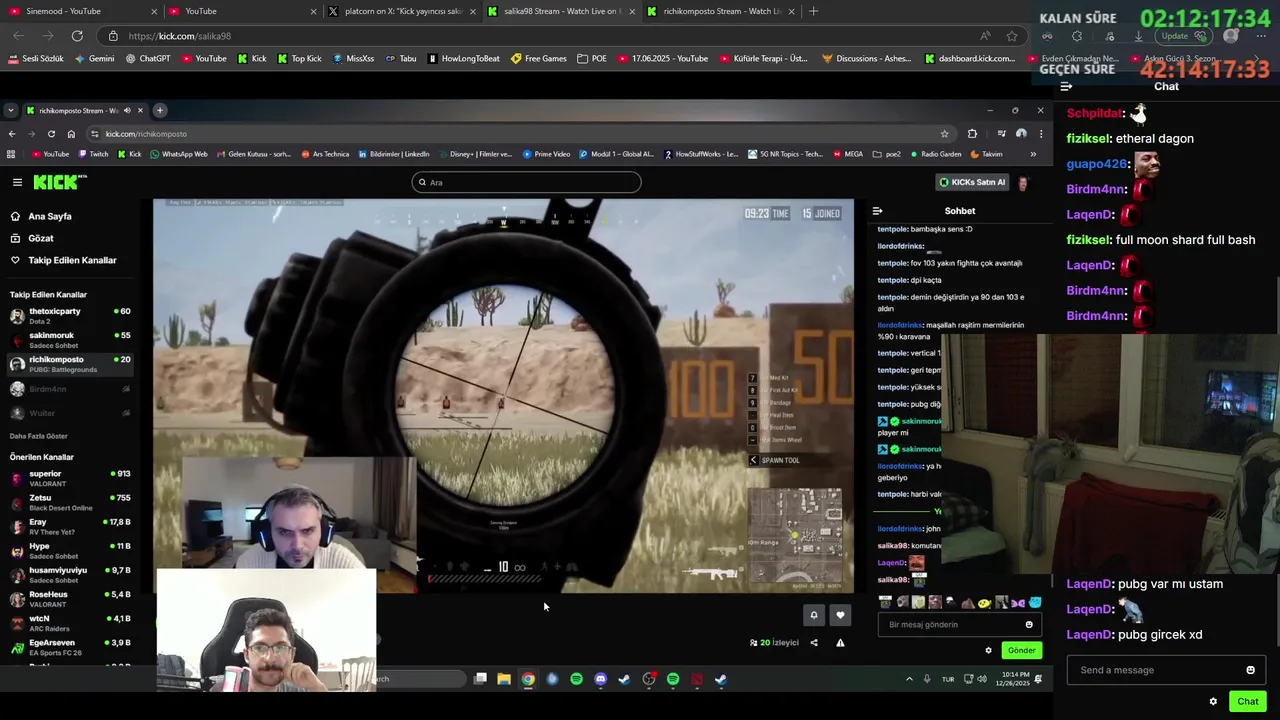Viewport: 1280px width, 720px height.
Task: Open Takip Edilen Kanallar sidebar item
Action: tap(72, 260)
